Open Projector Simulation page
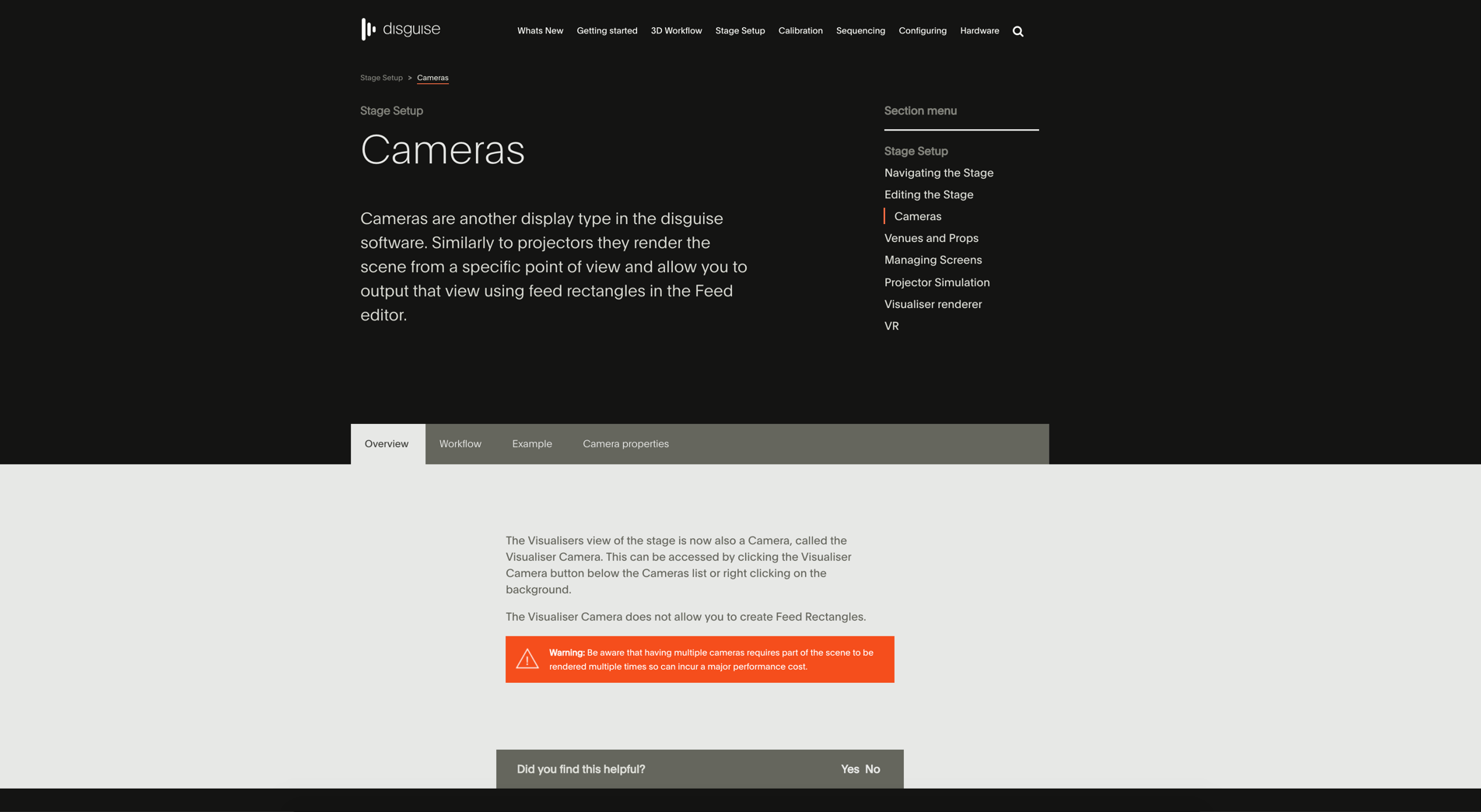This screenshot has width=1481, height=812. pyautogui.click(x=937, y=282)
